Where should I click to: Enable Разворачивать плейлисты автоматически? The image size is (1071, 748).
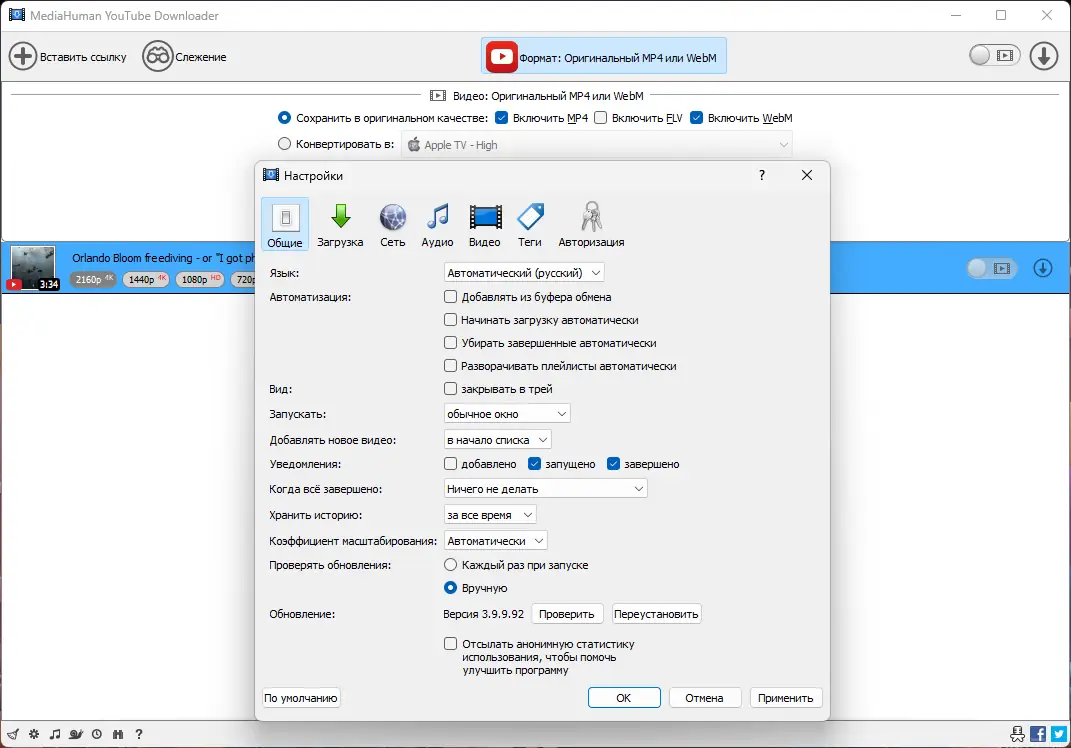(450, 365)
